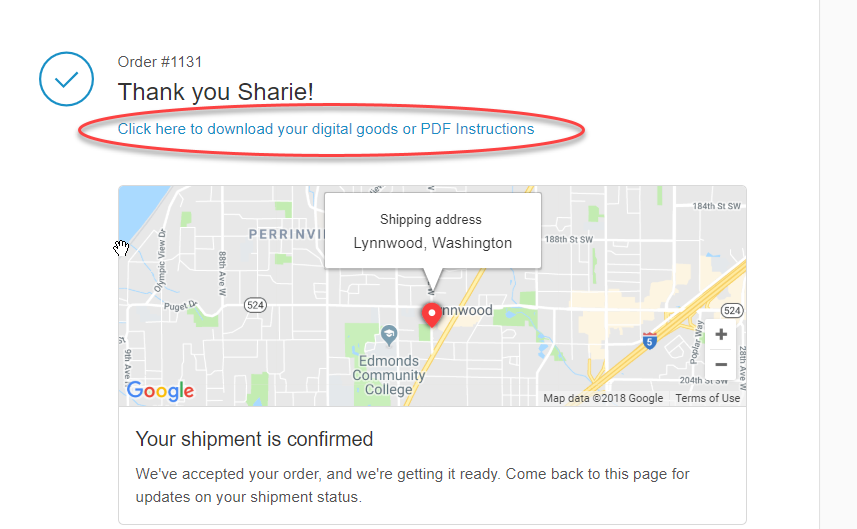
Task: Open the Google logo on the map
Action: pyautogui.click(x=160, y=391)
